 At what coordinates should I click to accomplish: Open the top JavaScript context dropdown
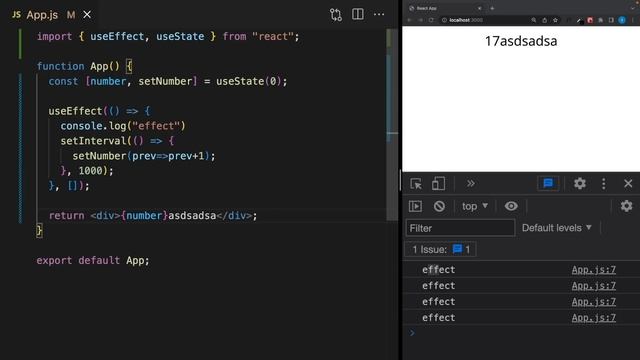pos(475,206)
